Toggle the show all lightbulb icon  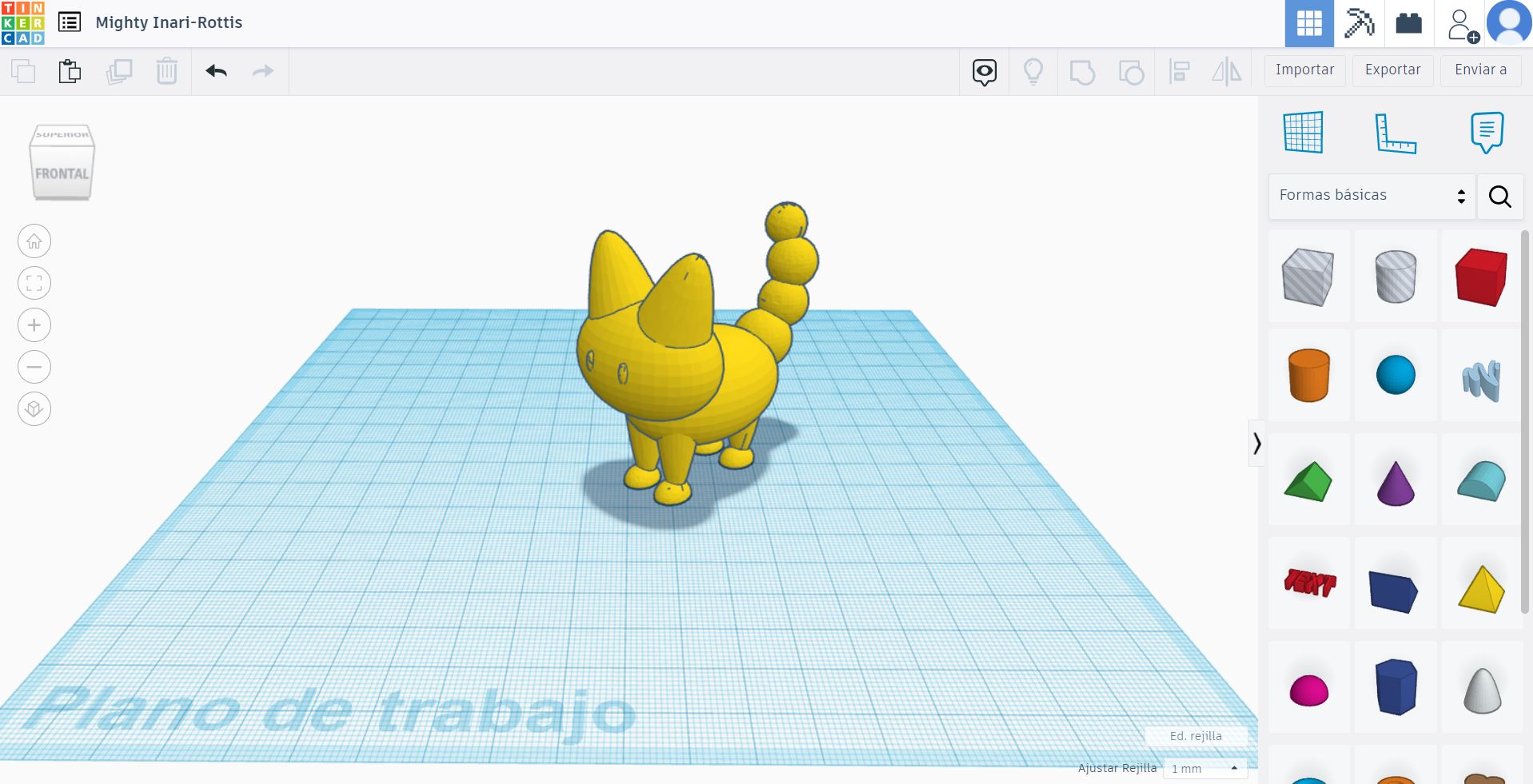point(1033,72)
